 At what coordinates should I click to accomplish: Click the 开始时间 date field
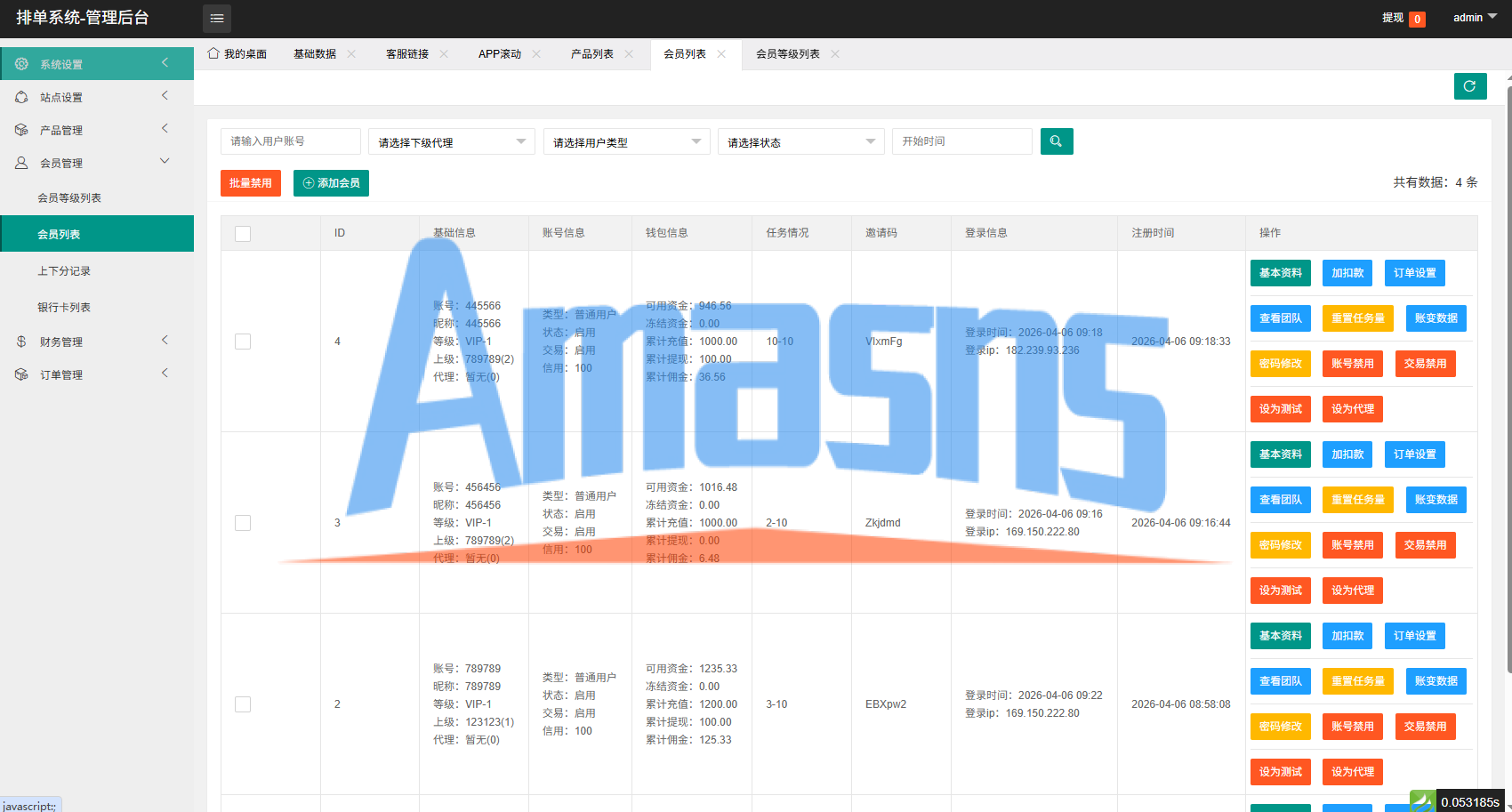(x=962, y=141)
